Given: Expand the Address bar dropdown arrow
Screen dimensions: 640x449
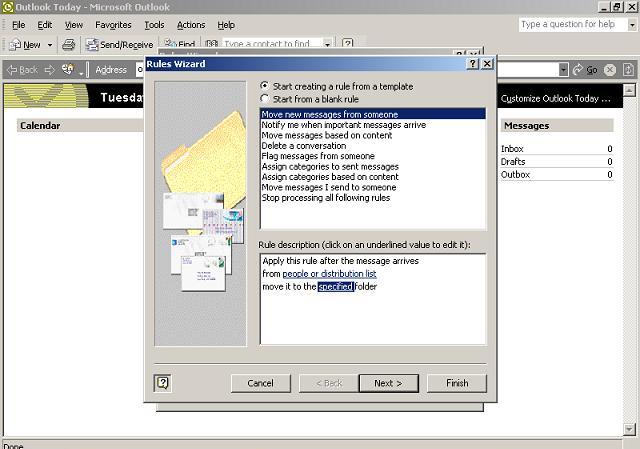Looking at the screenshot, I should [563, 70].
